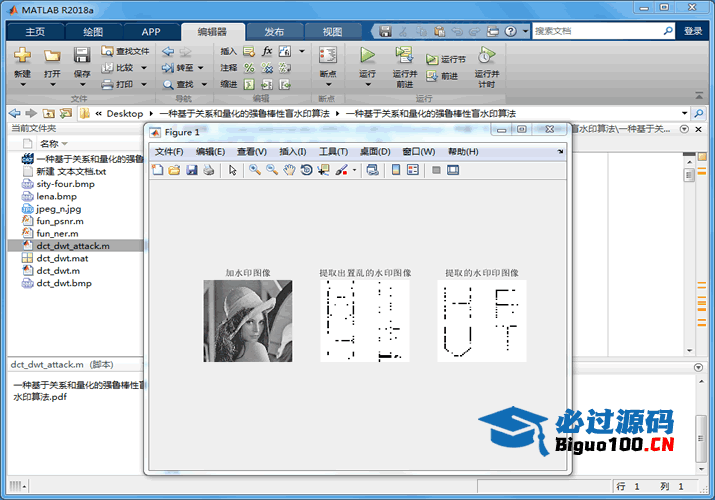Select the Pan hand tool in Figure 1
Screen dimensions: 715x500
pos(289,170)
